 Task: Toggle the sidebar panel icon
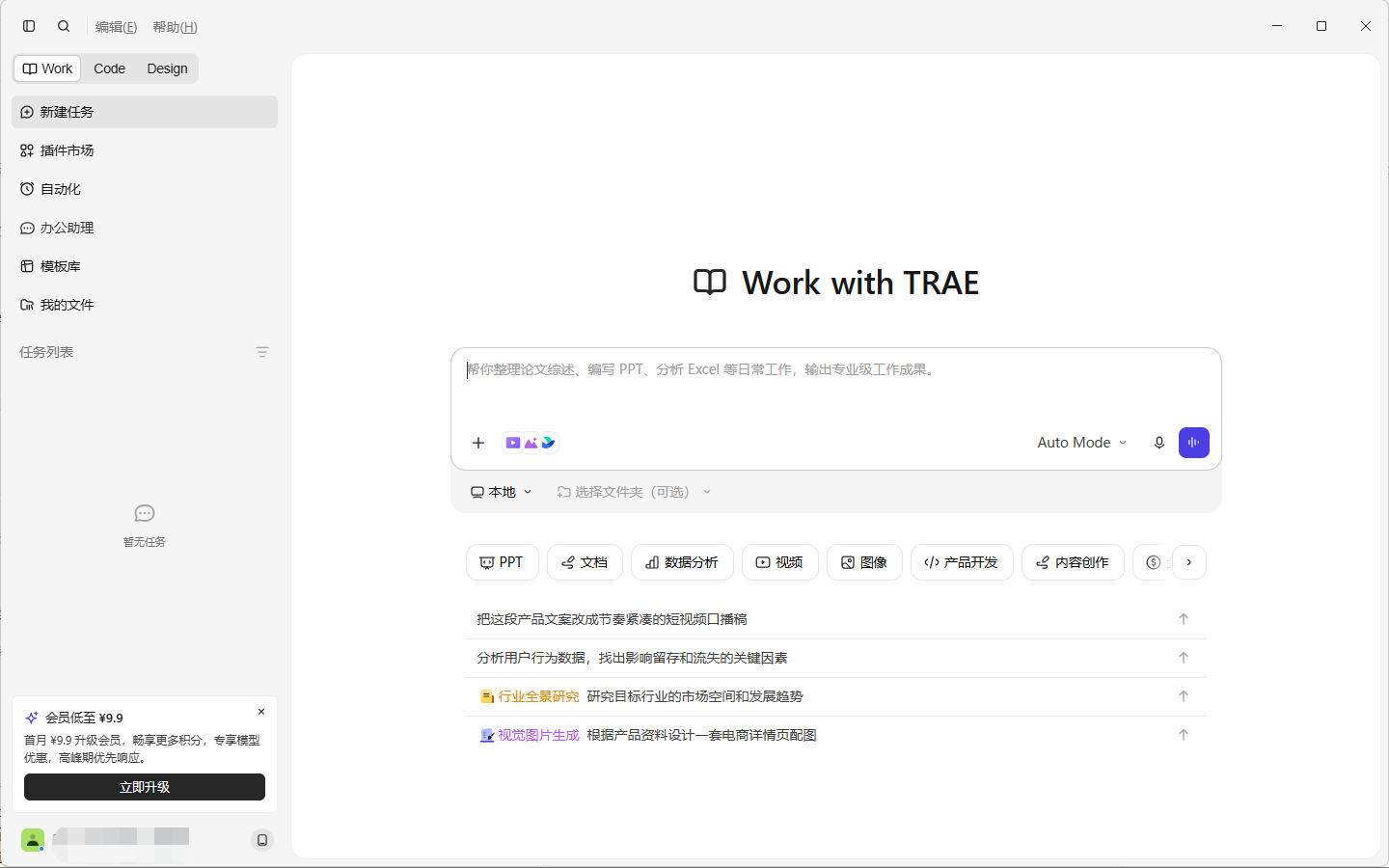29,26
